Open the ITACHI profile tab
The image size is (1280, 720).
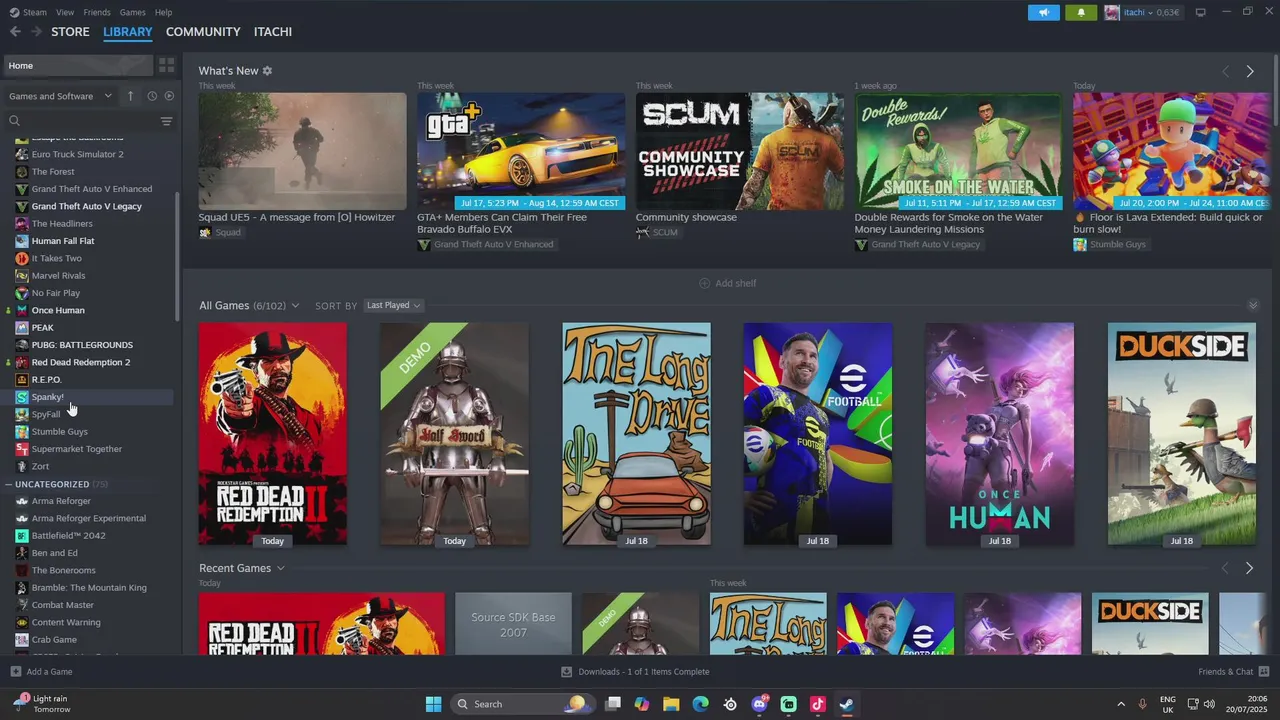(x=273, y=32)
